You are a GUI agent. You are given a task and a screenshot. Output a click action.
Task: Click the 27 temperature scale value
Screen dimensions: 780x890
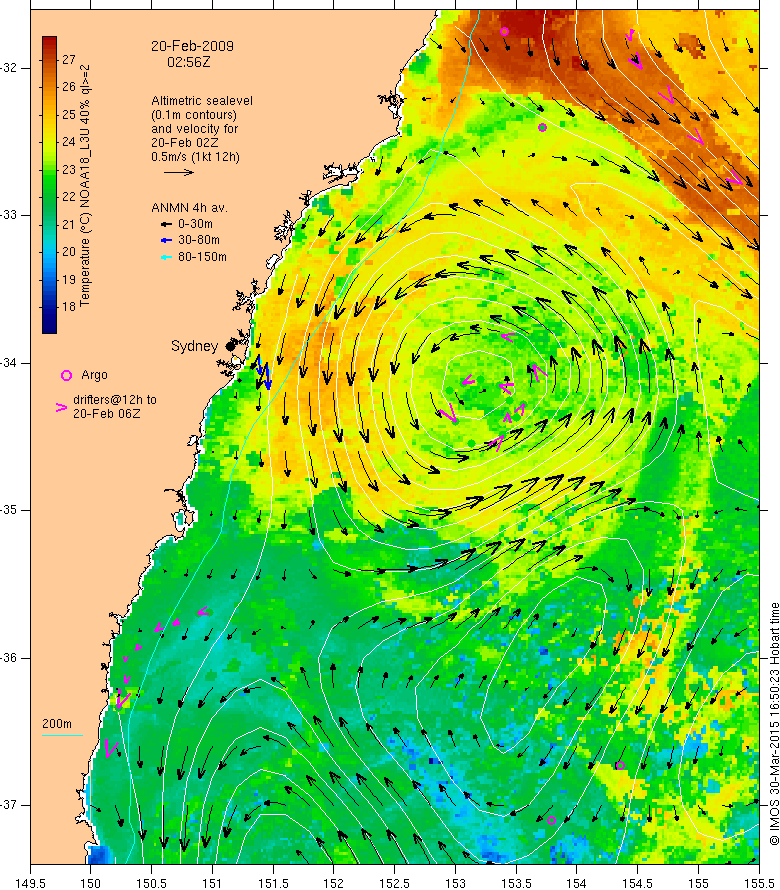click(69, 60)
